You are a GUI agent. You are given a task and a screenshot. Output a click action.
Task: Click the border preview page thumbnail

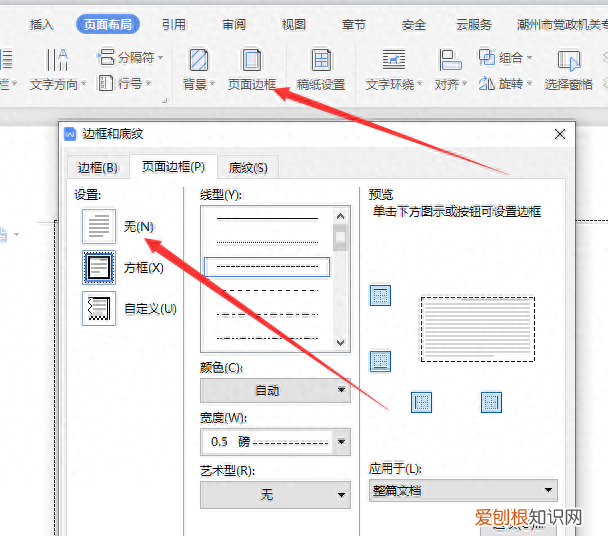pyautogui.click(x=478, y=329)
